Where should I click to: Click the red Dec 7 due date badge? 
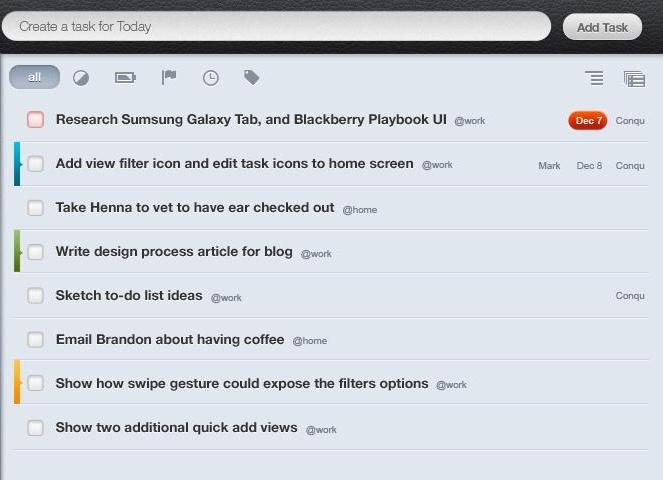pyautogui.click(x=587, y=121)
